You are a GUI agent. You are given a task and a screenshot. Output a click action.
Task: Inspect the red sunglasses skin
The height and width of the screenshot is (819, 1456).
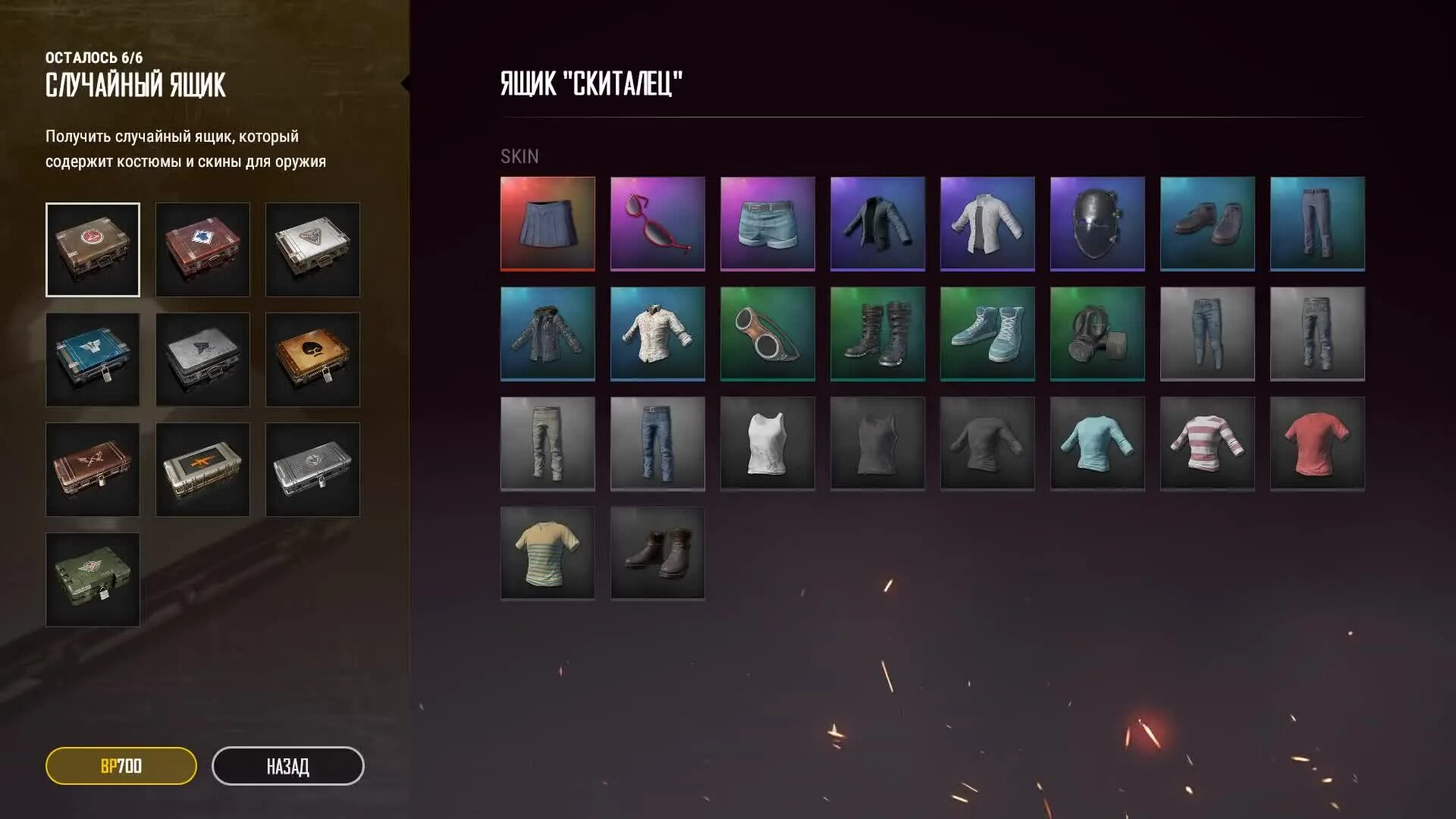657,224
